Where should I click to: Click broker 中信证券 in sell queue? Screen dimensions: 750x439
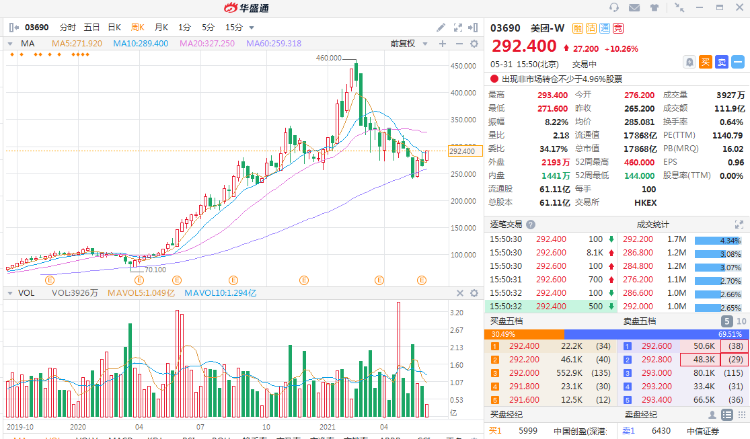click(703, 431)
